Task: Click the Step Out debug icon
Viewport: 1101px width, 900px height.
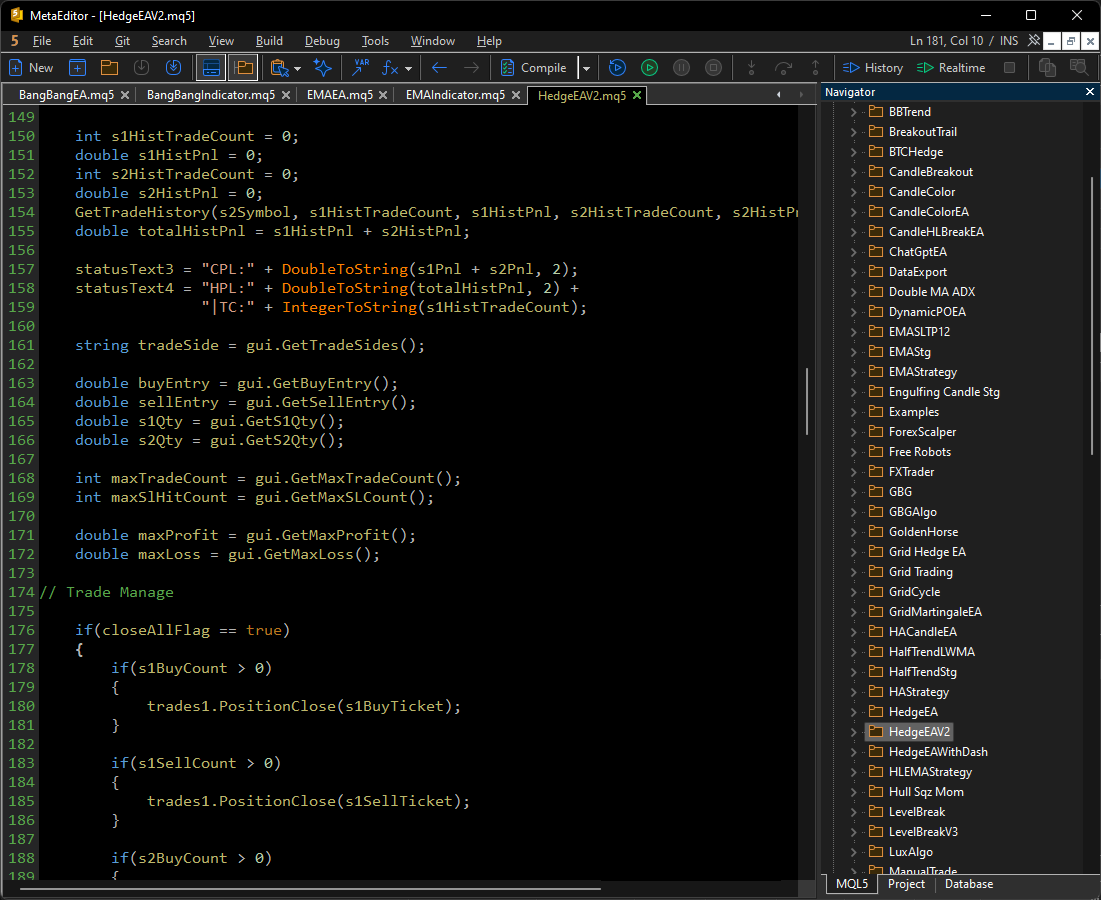Action: 815,68
